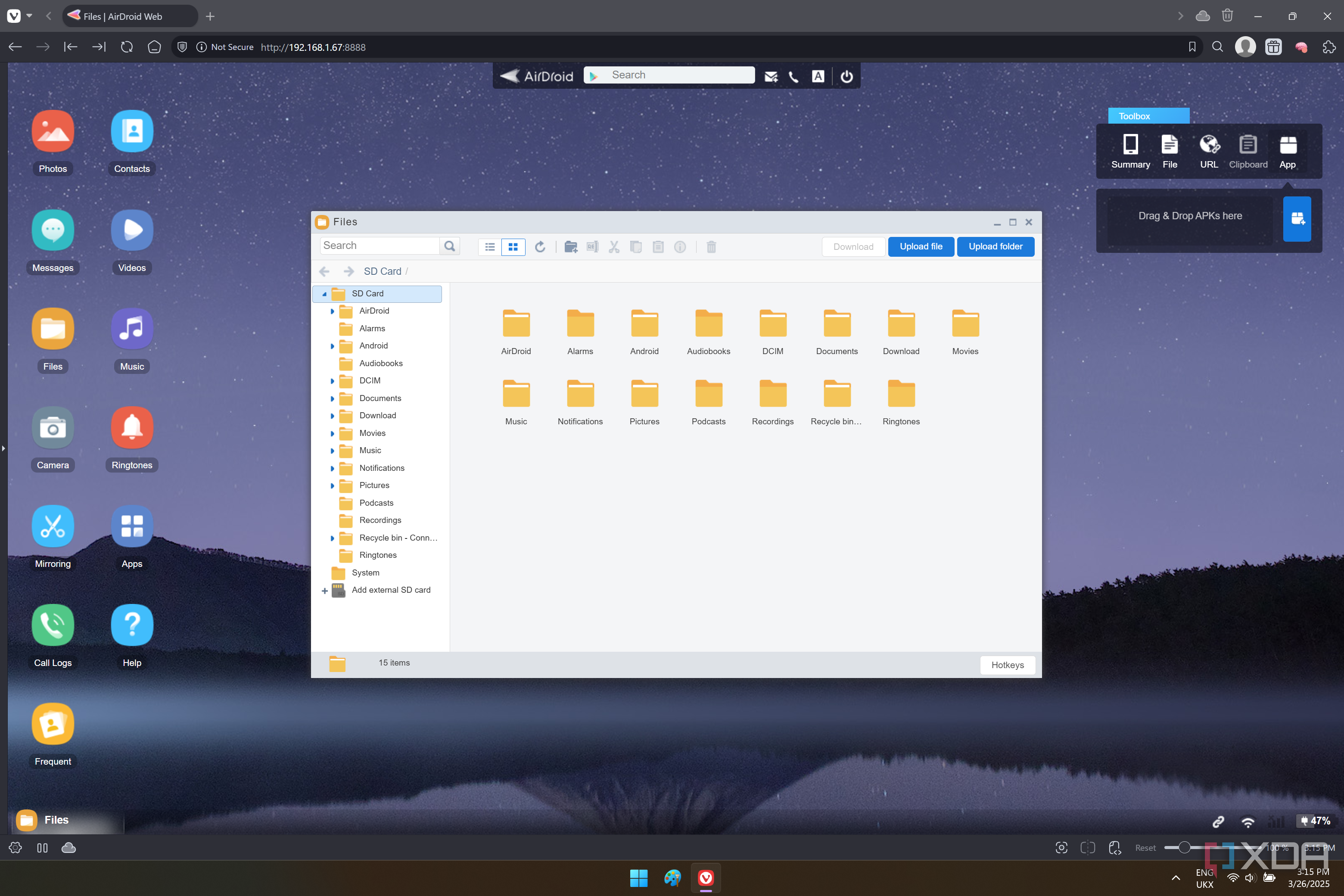Viewport: 1344px width, 896px height.
Task: Switch to Clipboard tab in Toolbox
Action: click(1248, 152)
